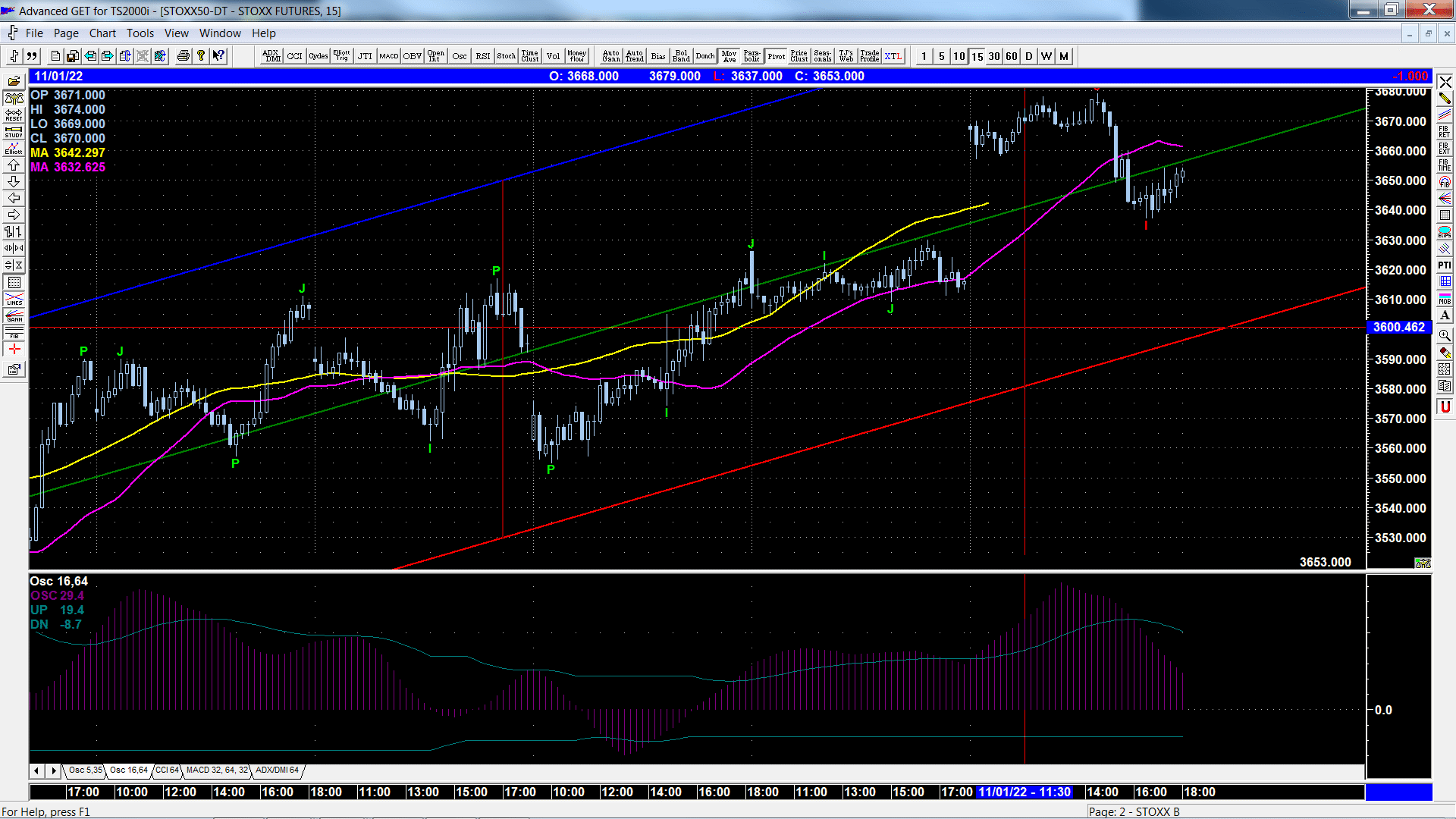Select the pencil drawing tool
Screen dimensions: 1456x819
1445,99
